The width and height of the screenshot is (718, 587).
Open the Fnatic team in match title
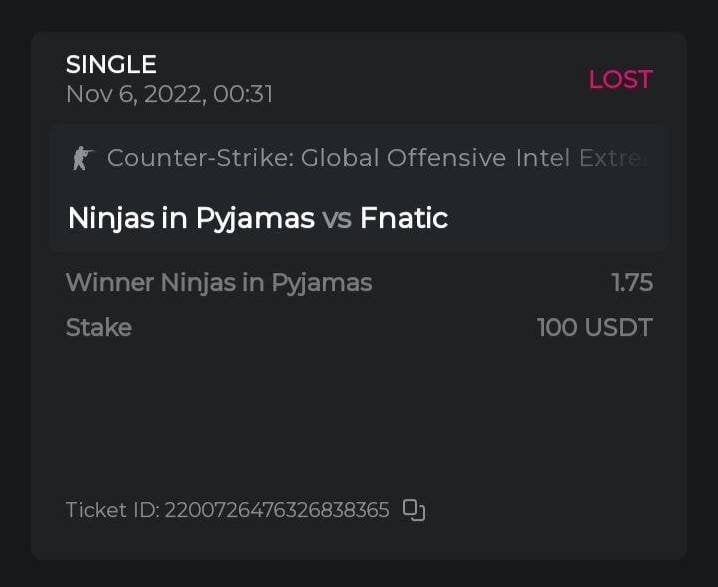tap(403, 218)
